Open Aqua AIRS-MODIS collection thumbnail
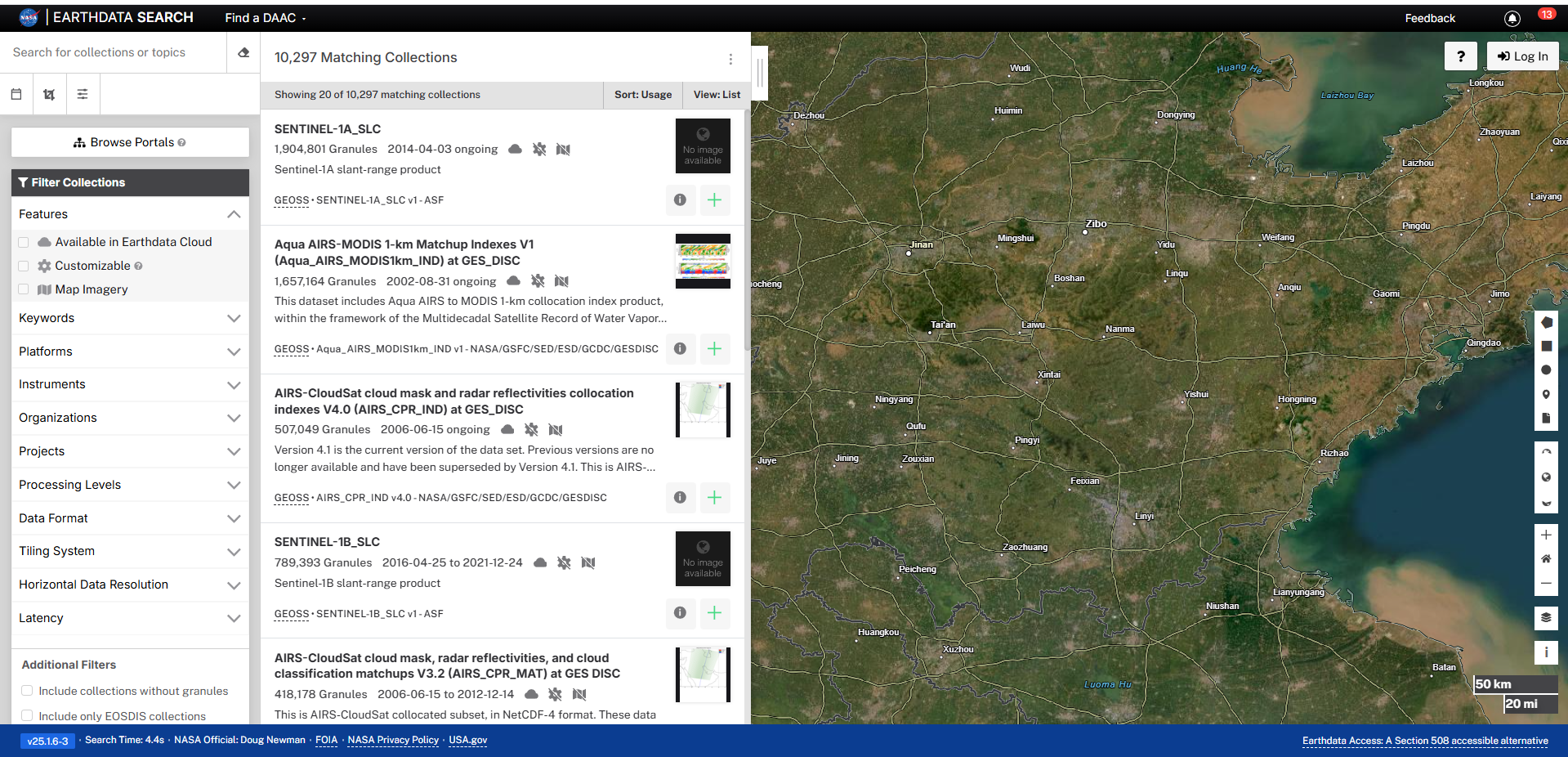This screenshot has width=1568, height=757. (703, 261)
